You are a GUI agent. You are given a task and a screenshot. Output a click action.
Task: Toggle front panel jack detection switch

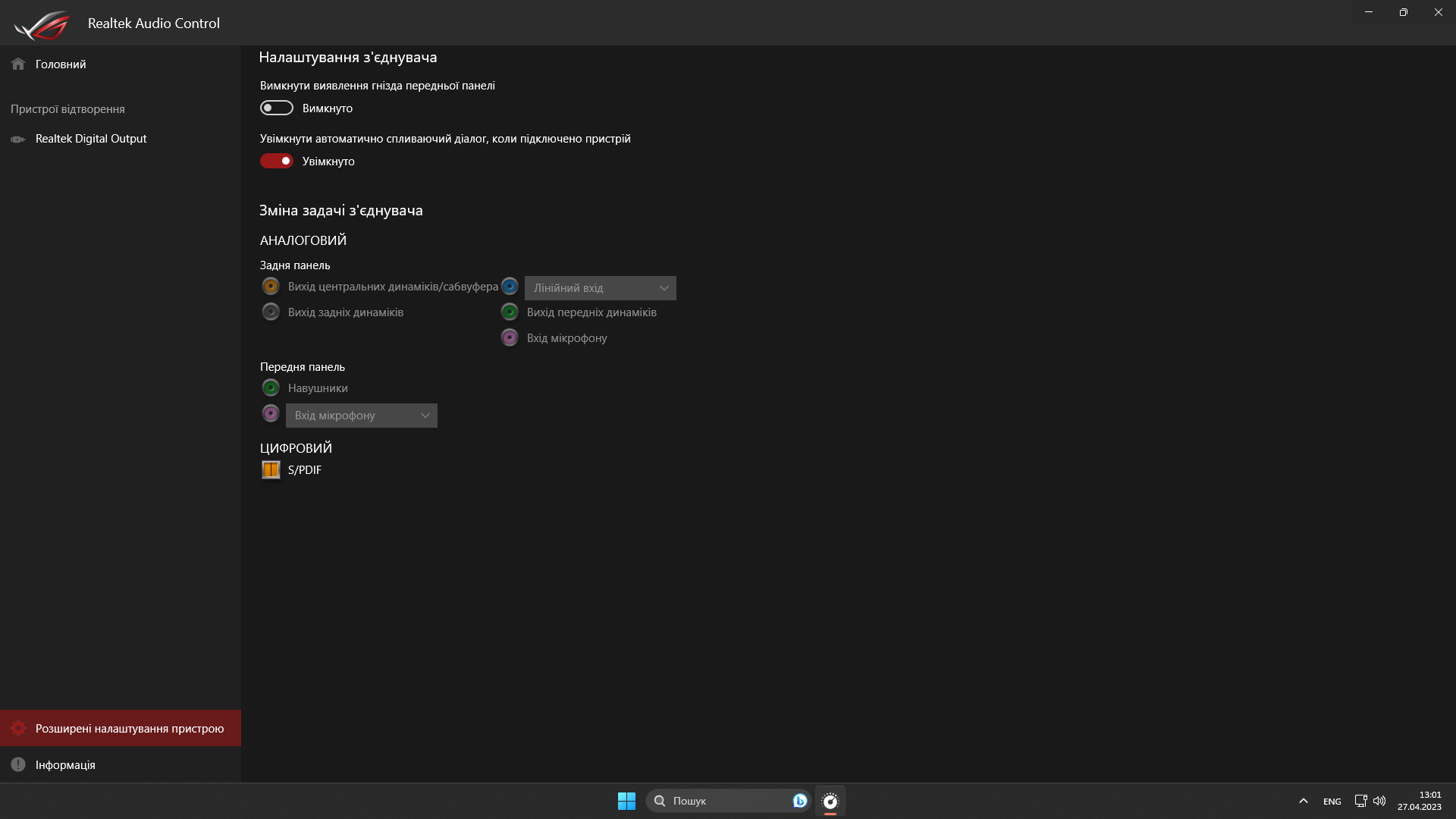[277, 108]
